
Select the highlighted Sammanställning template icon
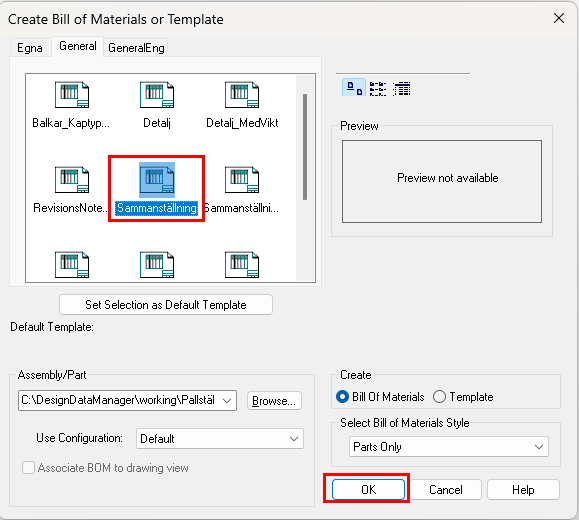coord(157,180)
